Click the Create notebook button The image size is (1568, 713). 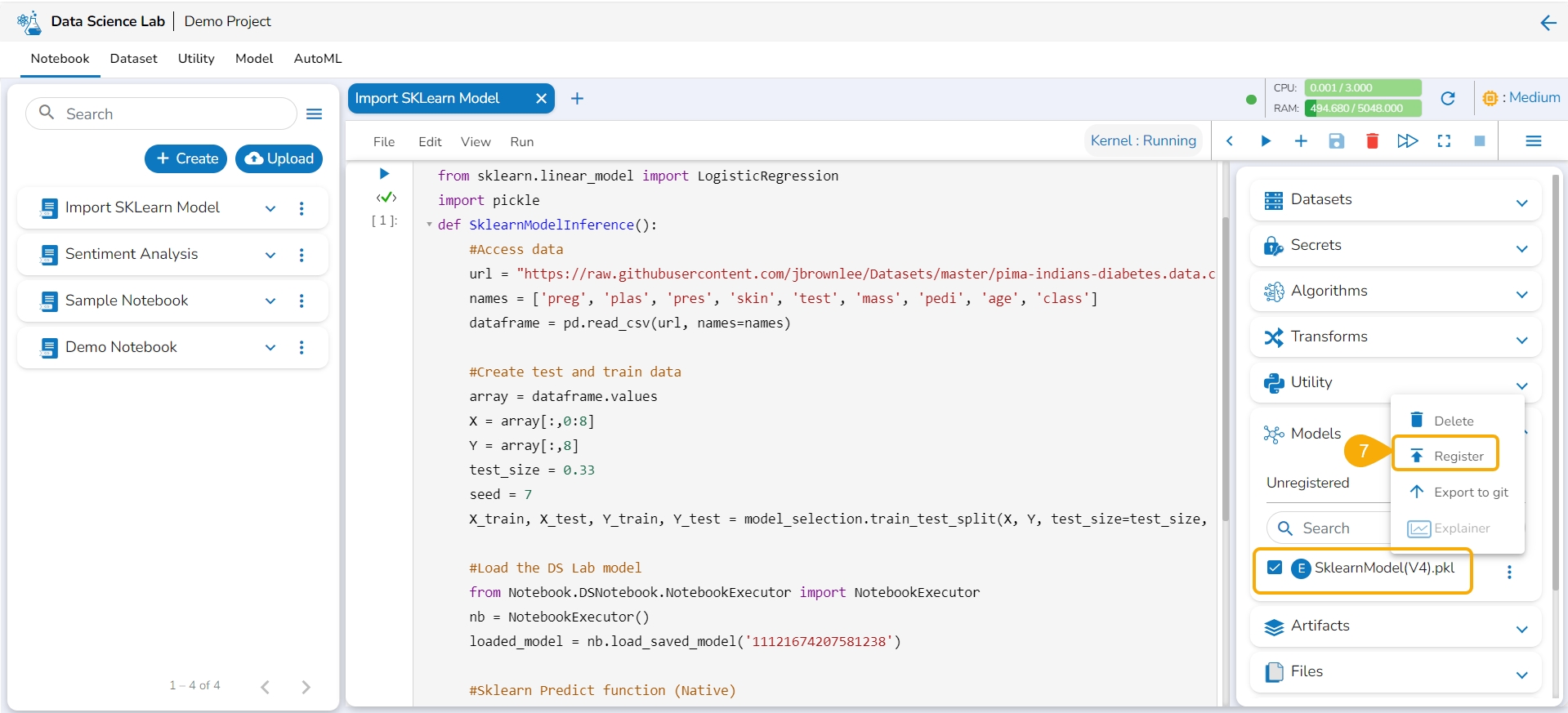(186, 158)
